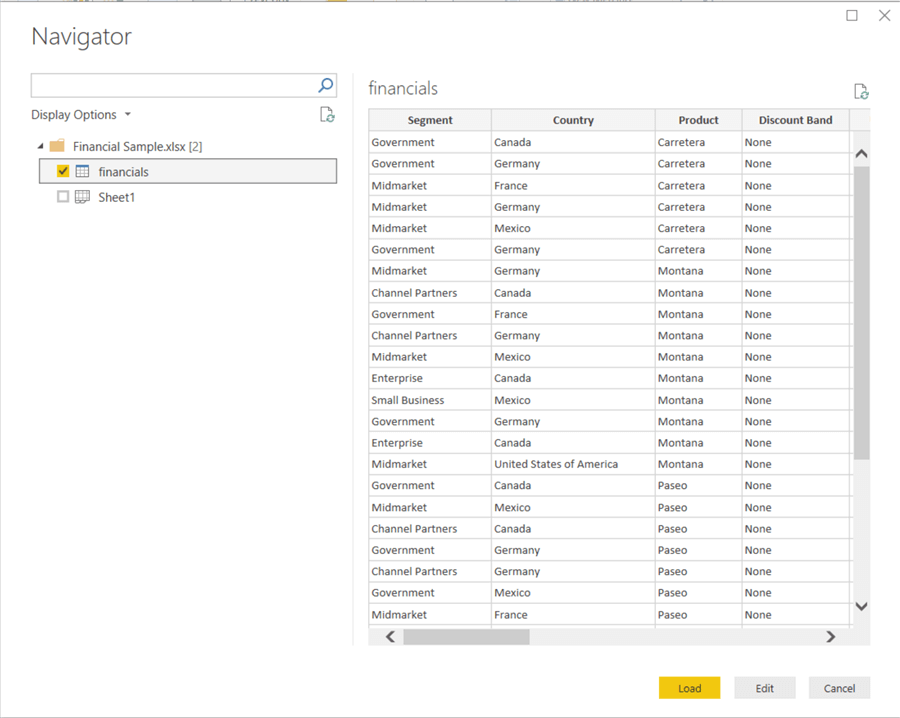The image size is (900, 718).
Task: Maximize the Navigator dialog window
Action: tap(852, 15)
